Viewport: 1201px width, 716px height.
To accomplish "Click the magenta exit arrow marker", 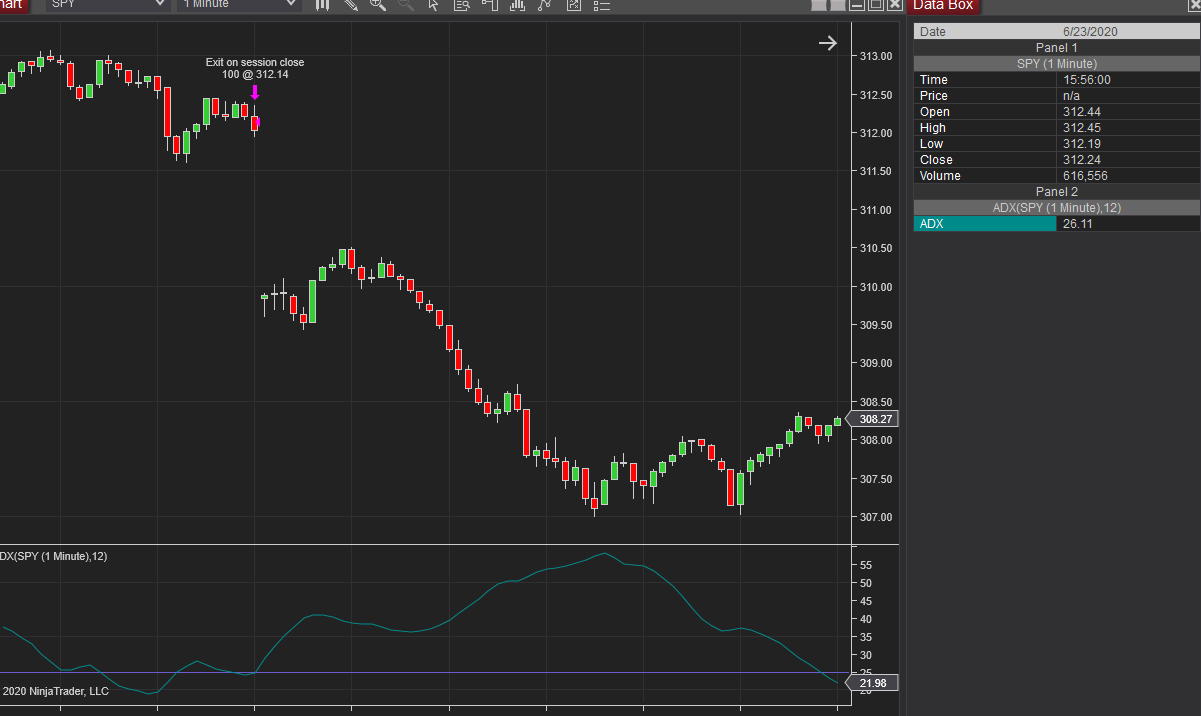I will [x=255, y=92].
